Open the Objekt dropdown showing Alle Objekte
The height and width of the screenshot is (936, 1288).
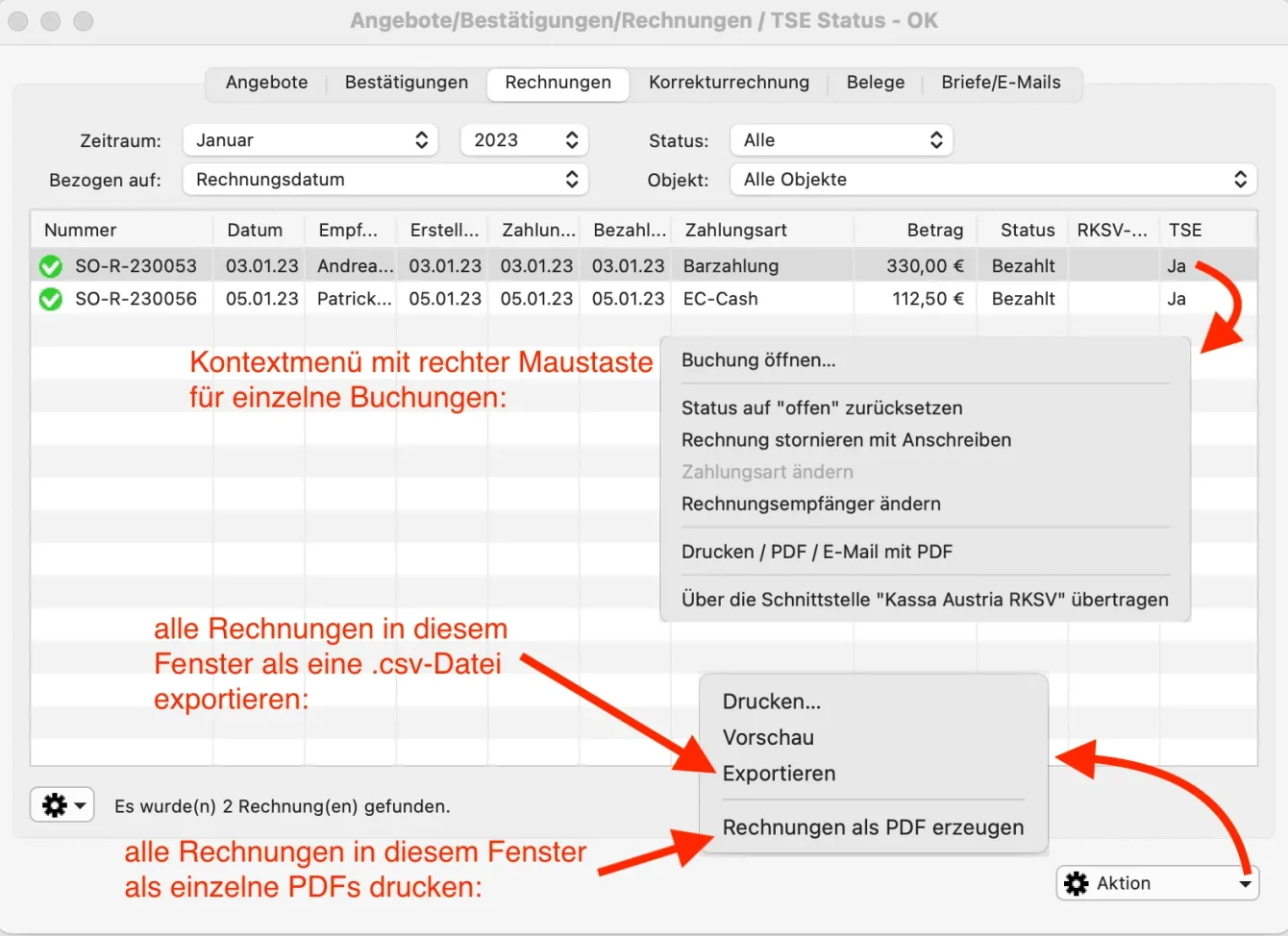click(x=994, y=180)
